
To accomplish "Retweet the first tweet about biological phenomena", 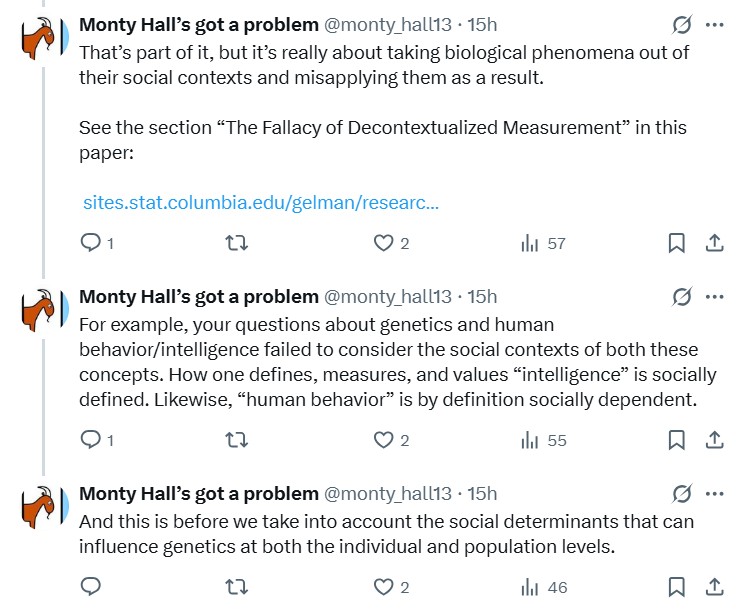I will [x=236, y=243].
